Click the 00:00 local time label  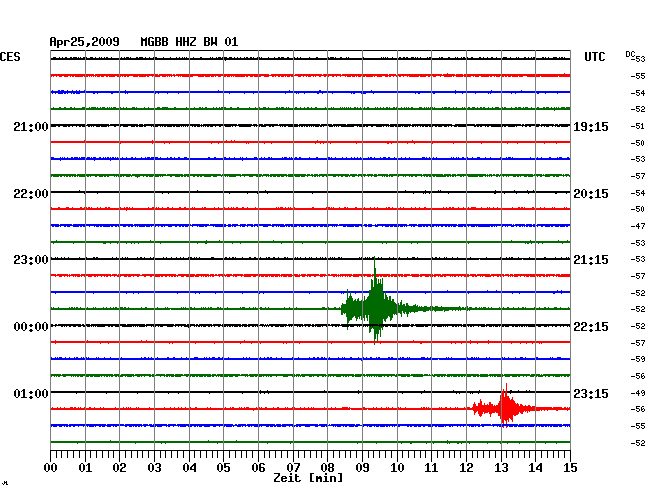(x=31, y=327)
